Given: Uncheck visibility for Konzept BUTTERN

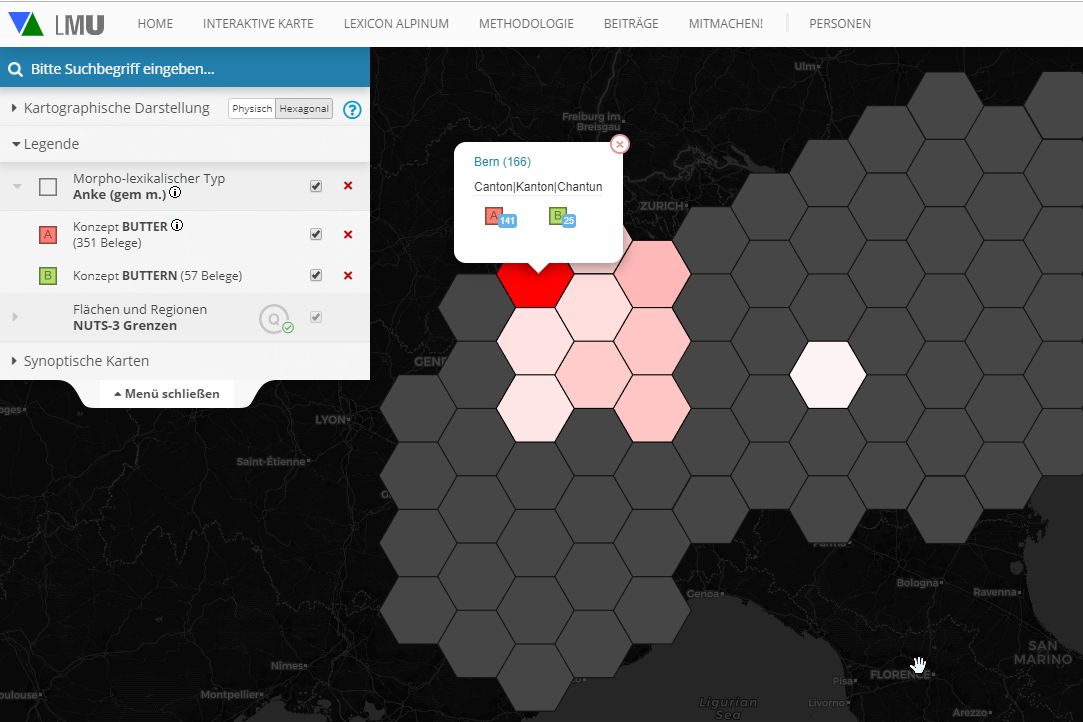Looking at the screenshot, I should (316, 276).
